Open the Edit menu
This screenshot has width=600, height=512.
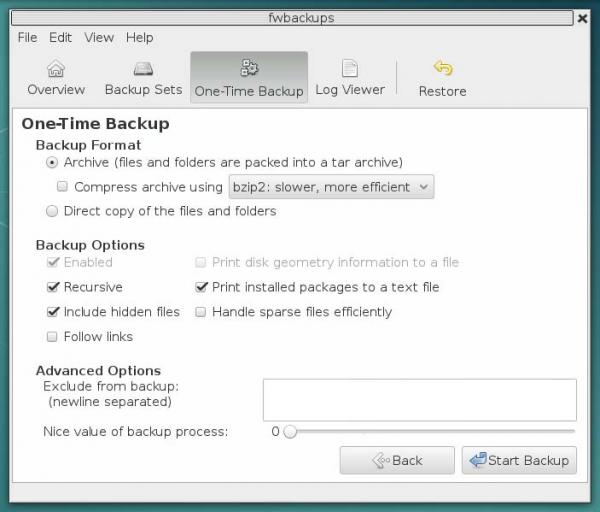click(60, 38)
